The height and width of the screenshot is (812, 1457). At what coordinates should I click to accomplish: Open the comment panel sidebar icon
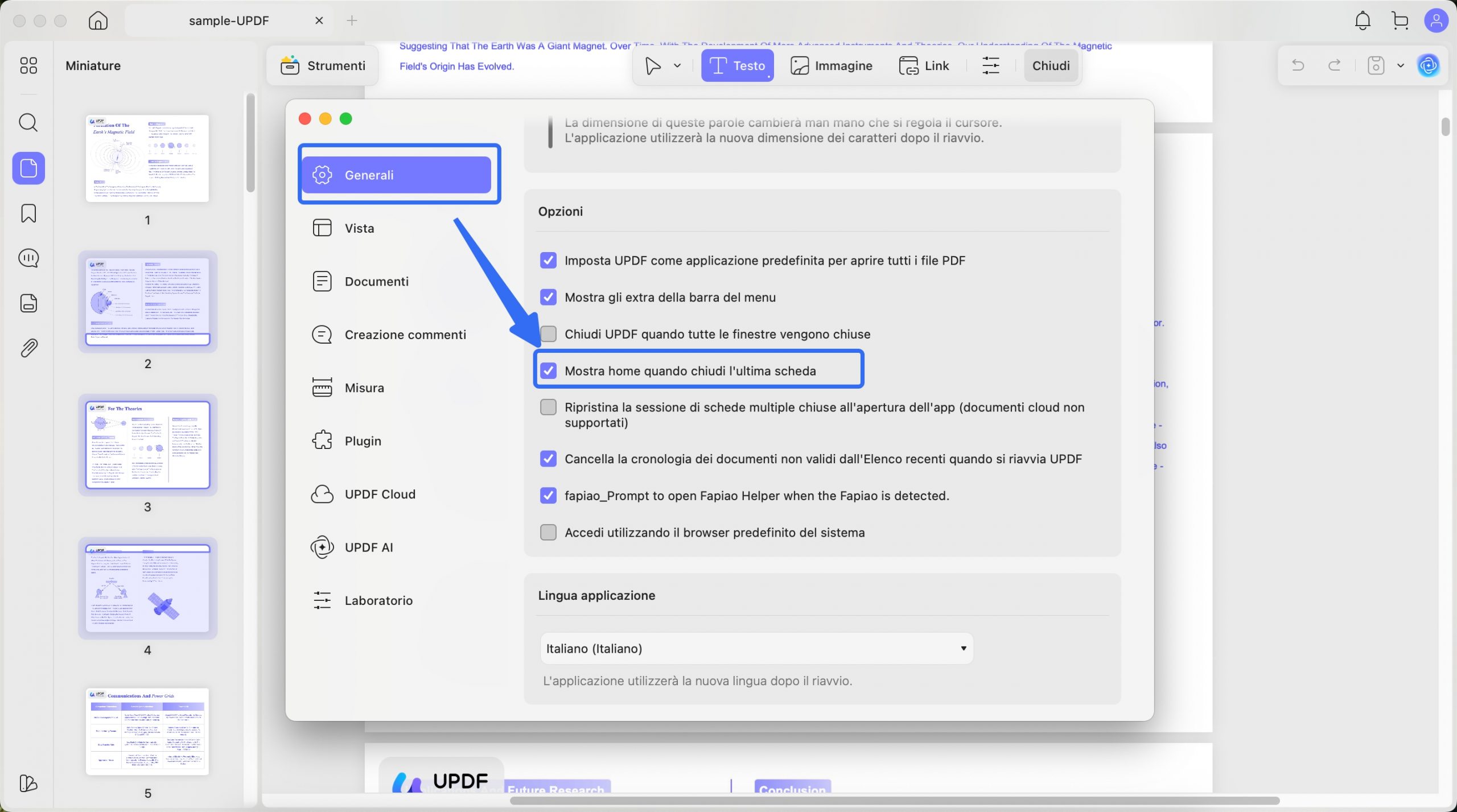pyautogui.click(x=28, y=258)
